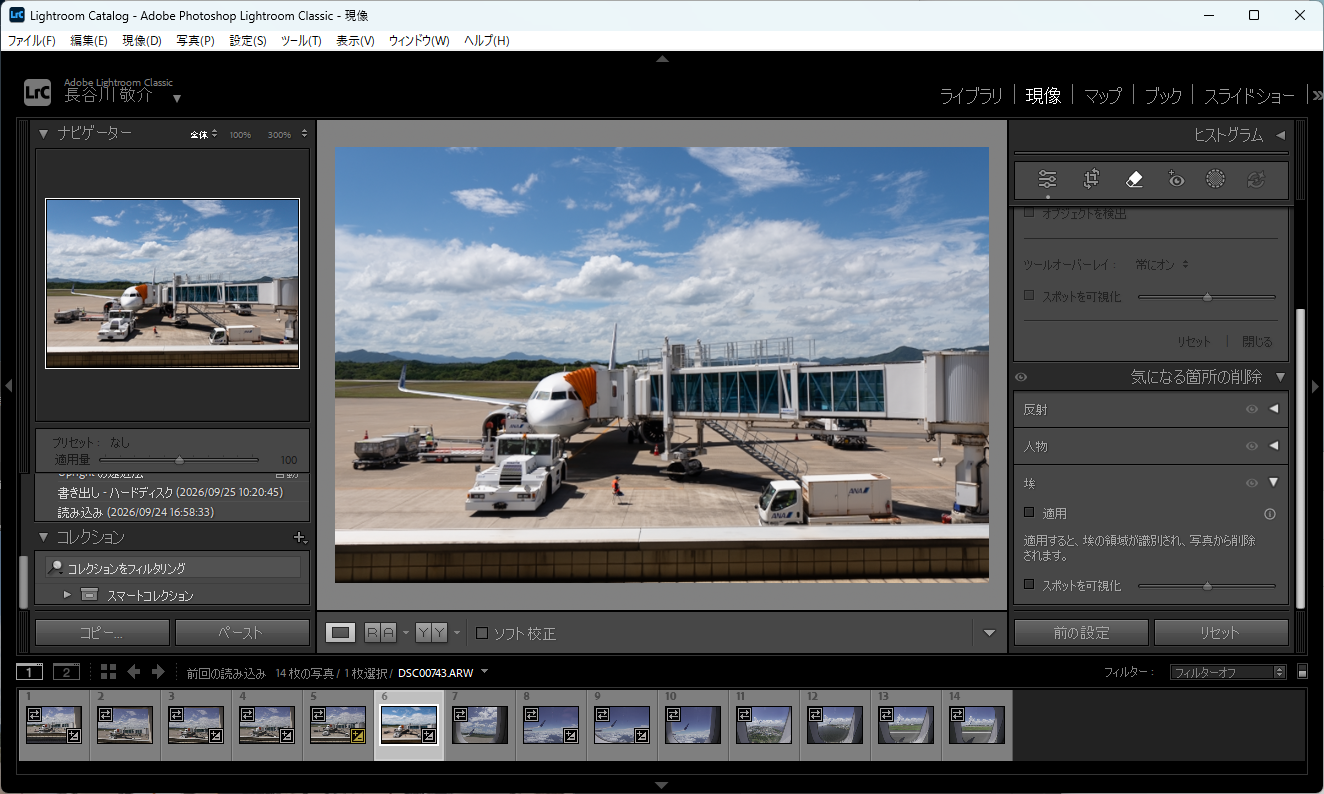Image resolution: width=1324 pixels, height=794 pixels.
Task: Select filmstrip thumbnail number 10
Action: point(692,725)
